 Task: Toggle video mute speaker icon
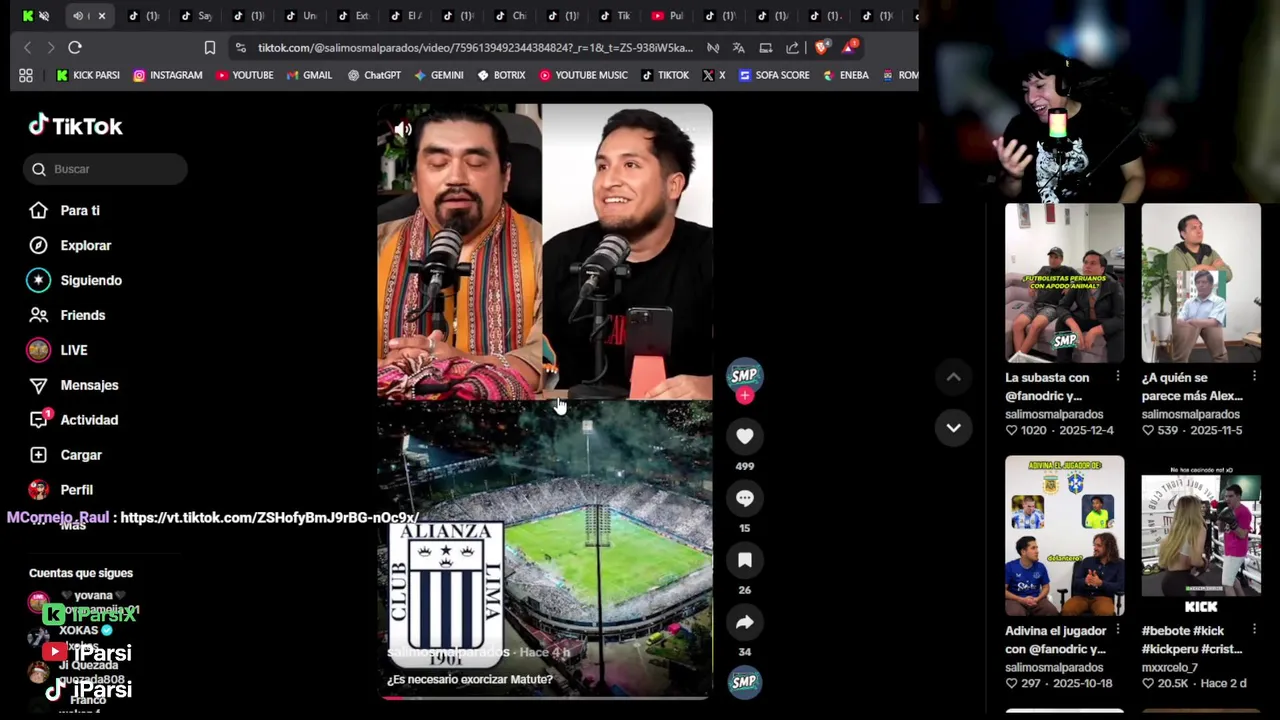point(403,129)
